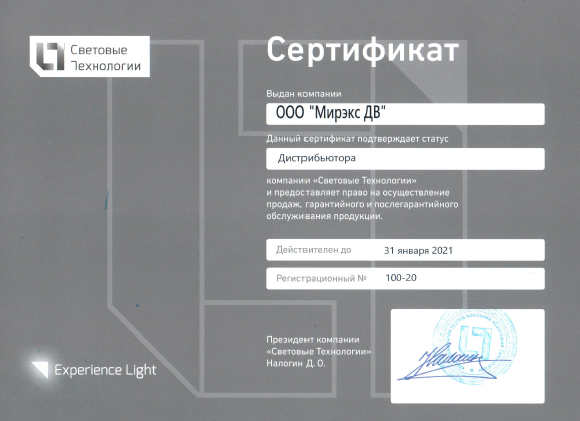Click the name Налогин Д. О.
Screen dimensions: 580x421
pos(296,364)
